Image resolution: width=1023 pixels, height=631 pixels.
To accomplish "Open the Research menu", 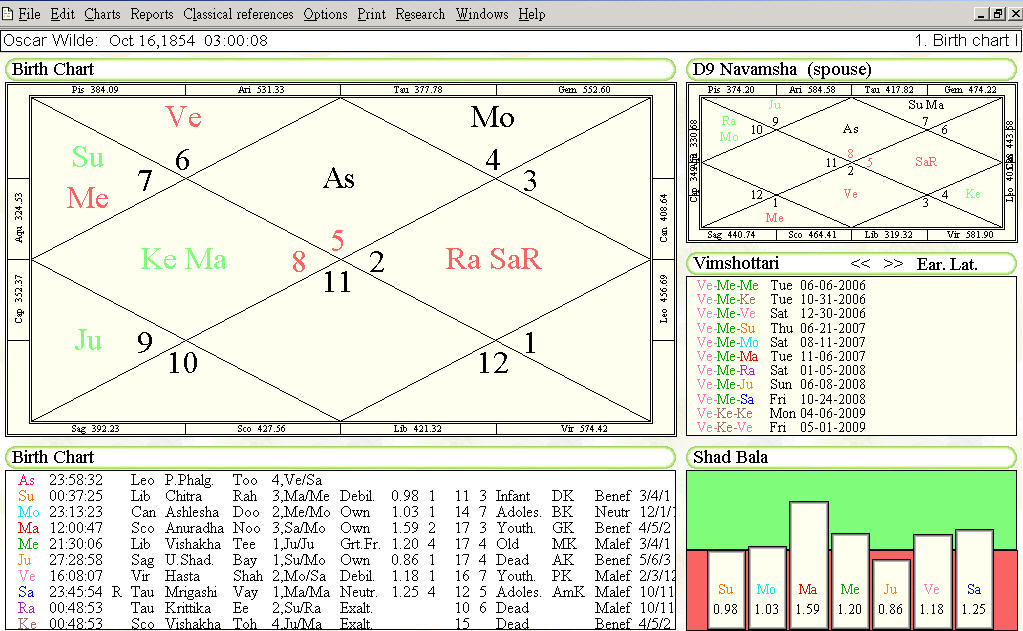I will click(420, 14).
